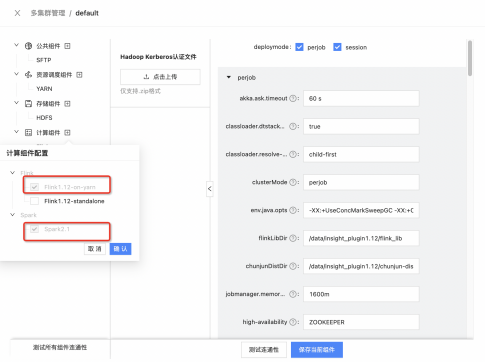
Task: Edit the jobmanager memory 1600m field
Action: 361,294
